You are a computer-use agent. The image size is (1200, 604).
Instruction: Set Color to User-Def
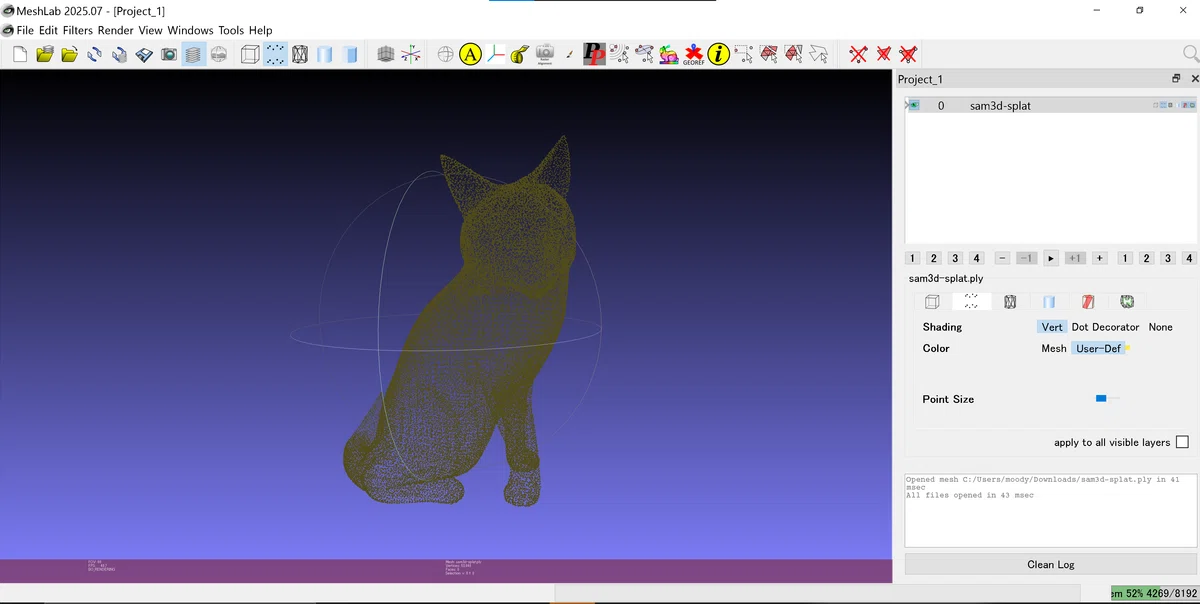tap(1098, 348)
